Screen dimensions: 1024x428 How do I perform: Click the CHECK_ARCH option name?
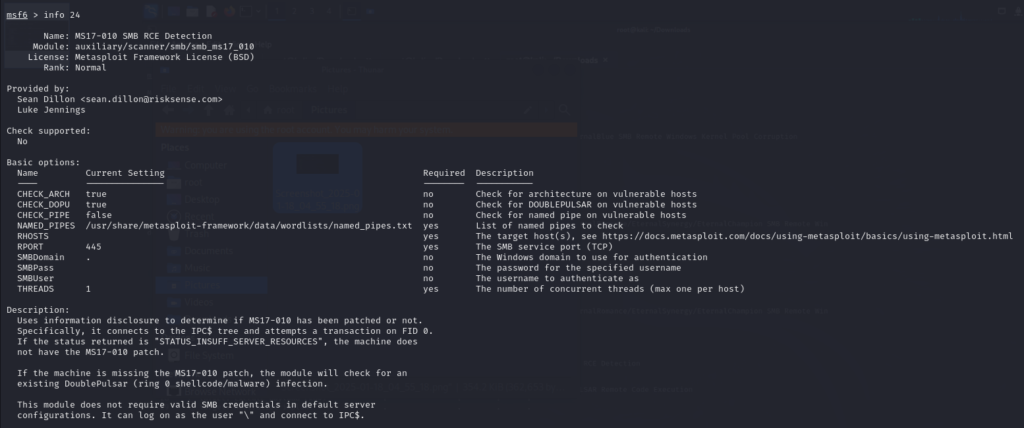tap(43, 193)
